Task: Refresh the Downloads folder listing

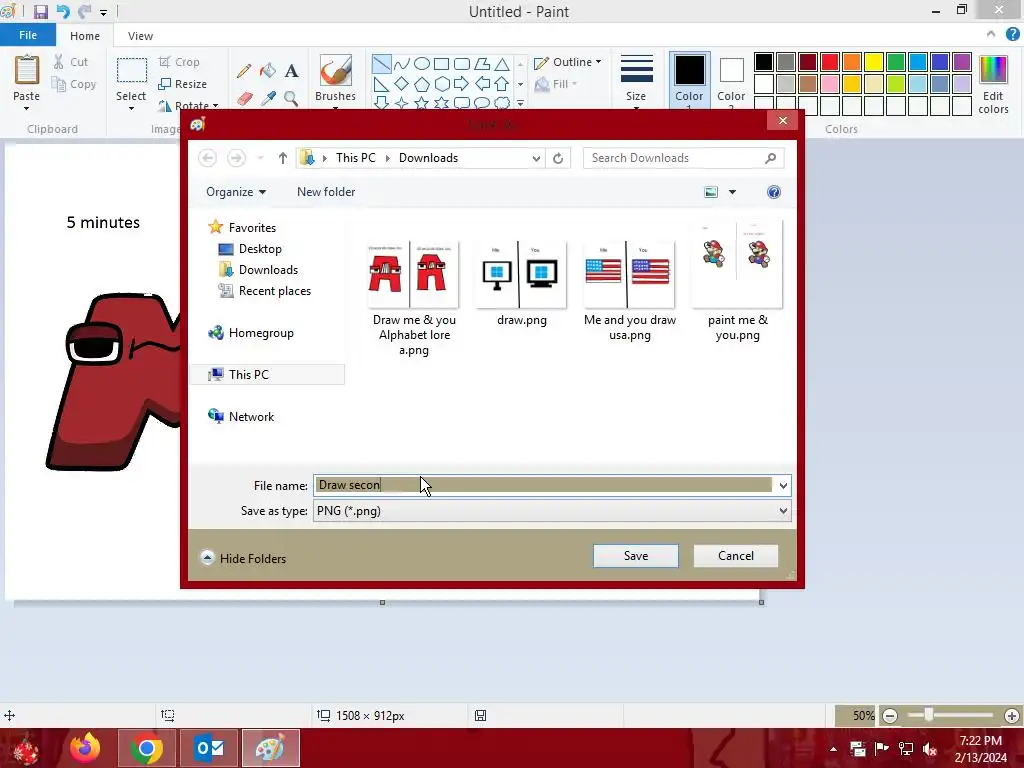Action: tap(558, 158)
